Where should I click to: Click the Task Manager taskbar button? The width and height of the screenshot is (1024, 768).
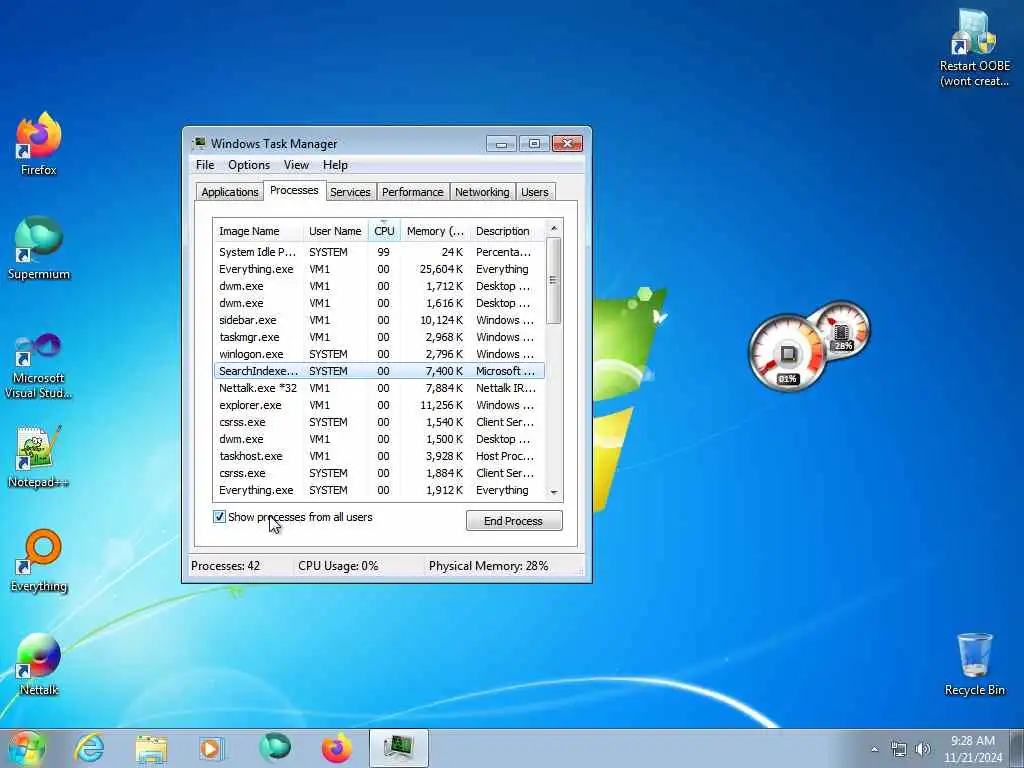(398, 748)
